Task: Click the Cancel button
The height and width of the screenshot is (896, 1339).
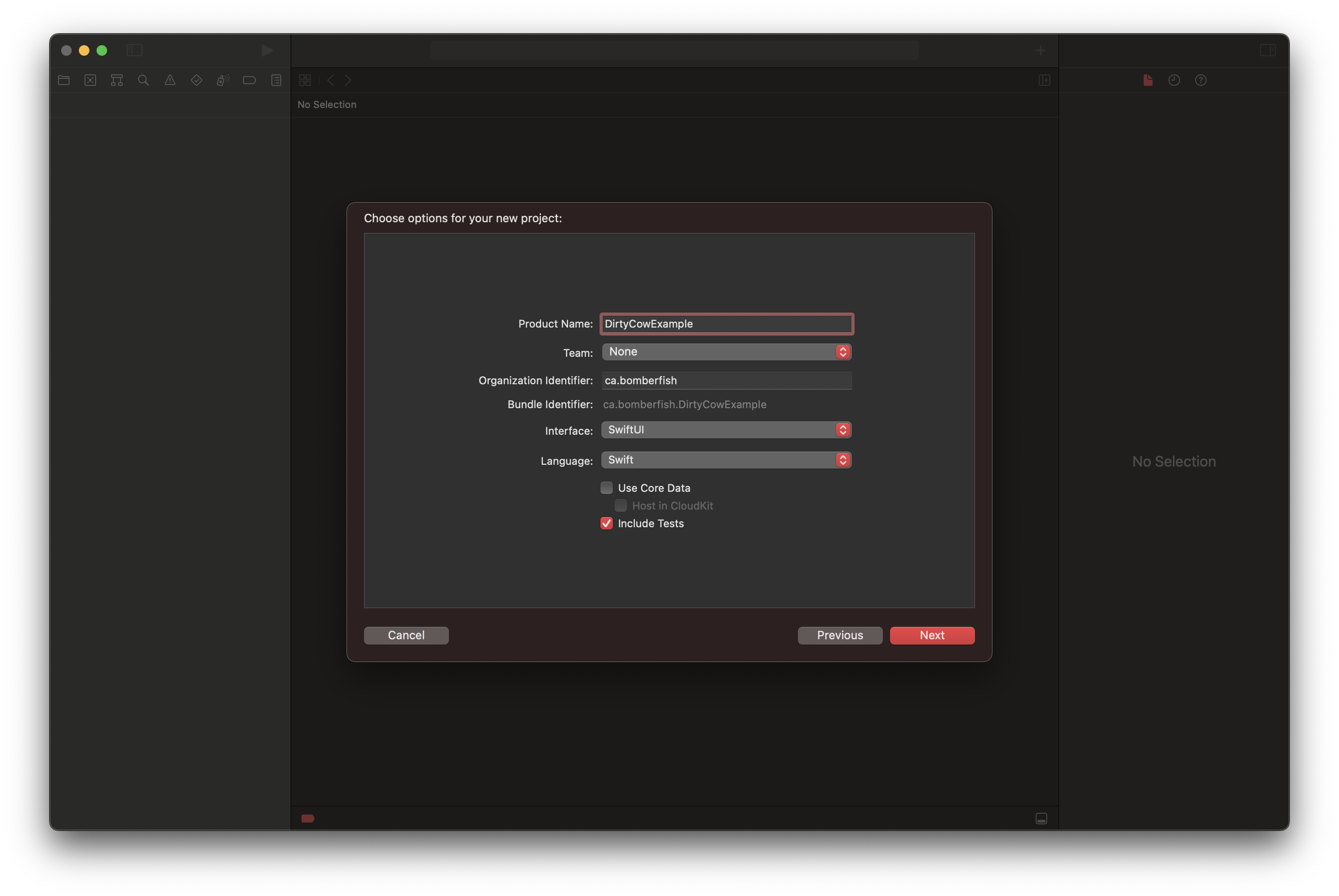Action: pyautogui.click(x=406, y=635)
